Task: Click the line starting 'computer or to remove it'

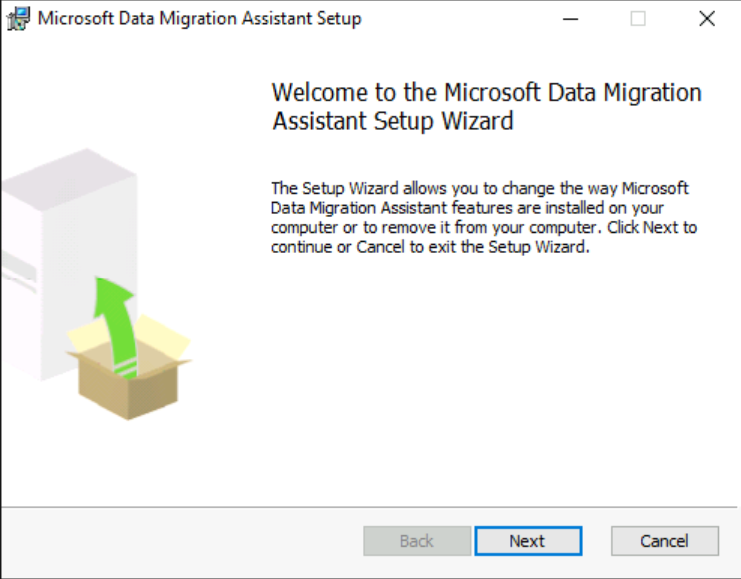Action: pos(484,227)
